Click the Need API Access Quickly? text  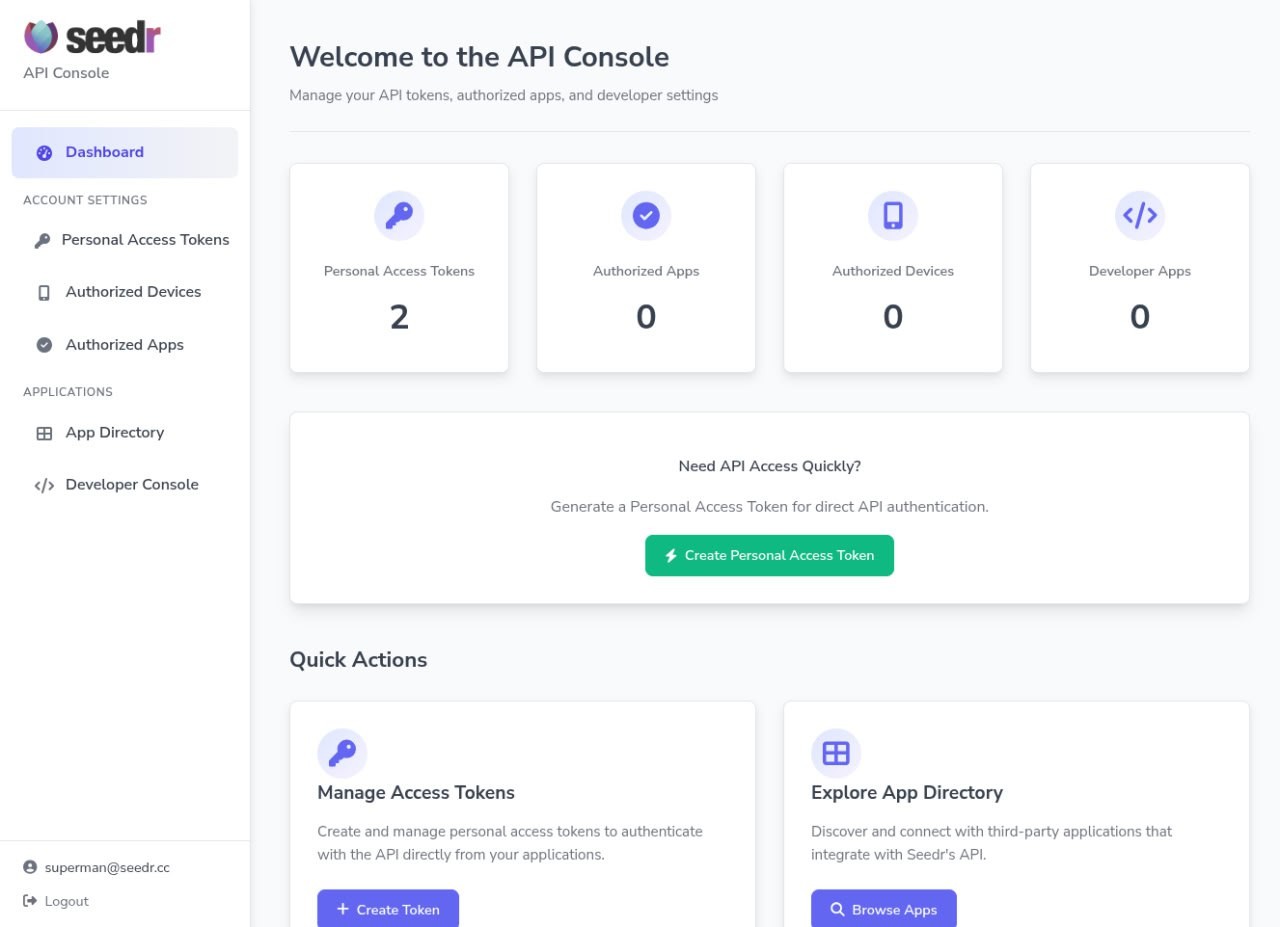click(x=769, y=466)
